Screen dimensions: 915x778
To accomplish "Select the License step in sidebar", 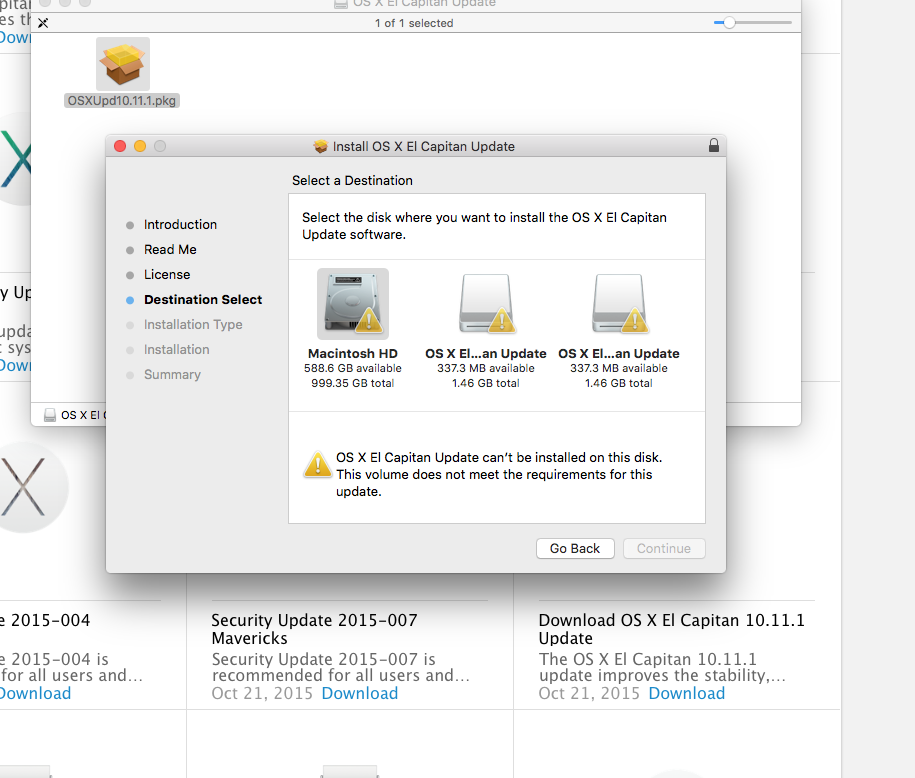I will pos(167,275).
